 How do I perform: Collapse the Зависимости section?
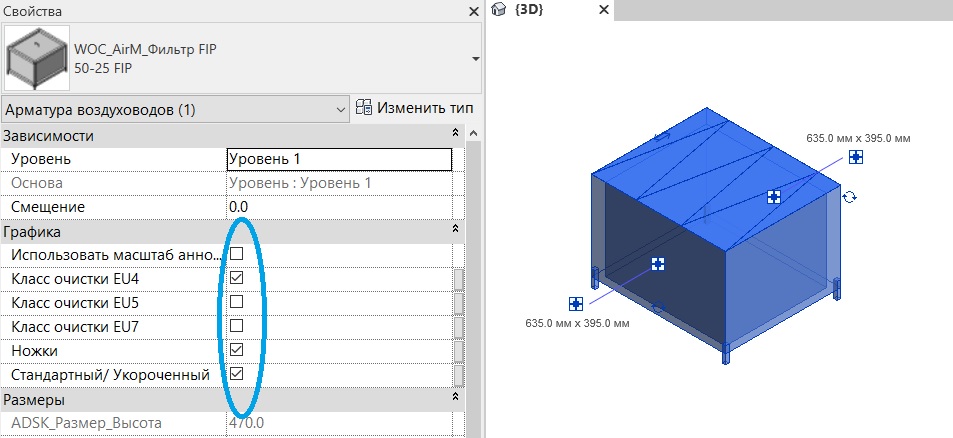pyautogui.click(x=457, y=135)
